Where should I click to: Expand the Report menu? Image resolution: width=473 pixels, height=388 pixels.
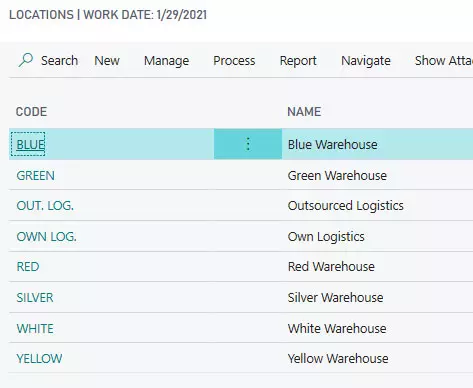click(x=298, y=61)
